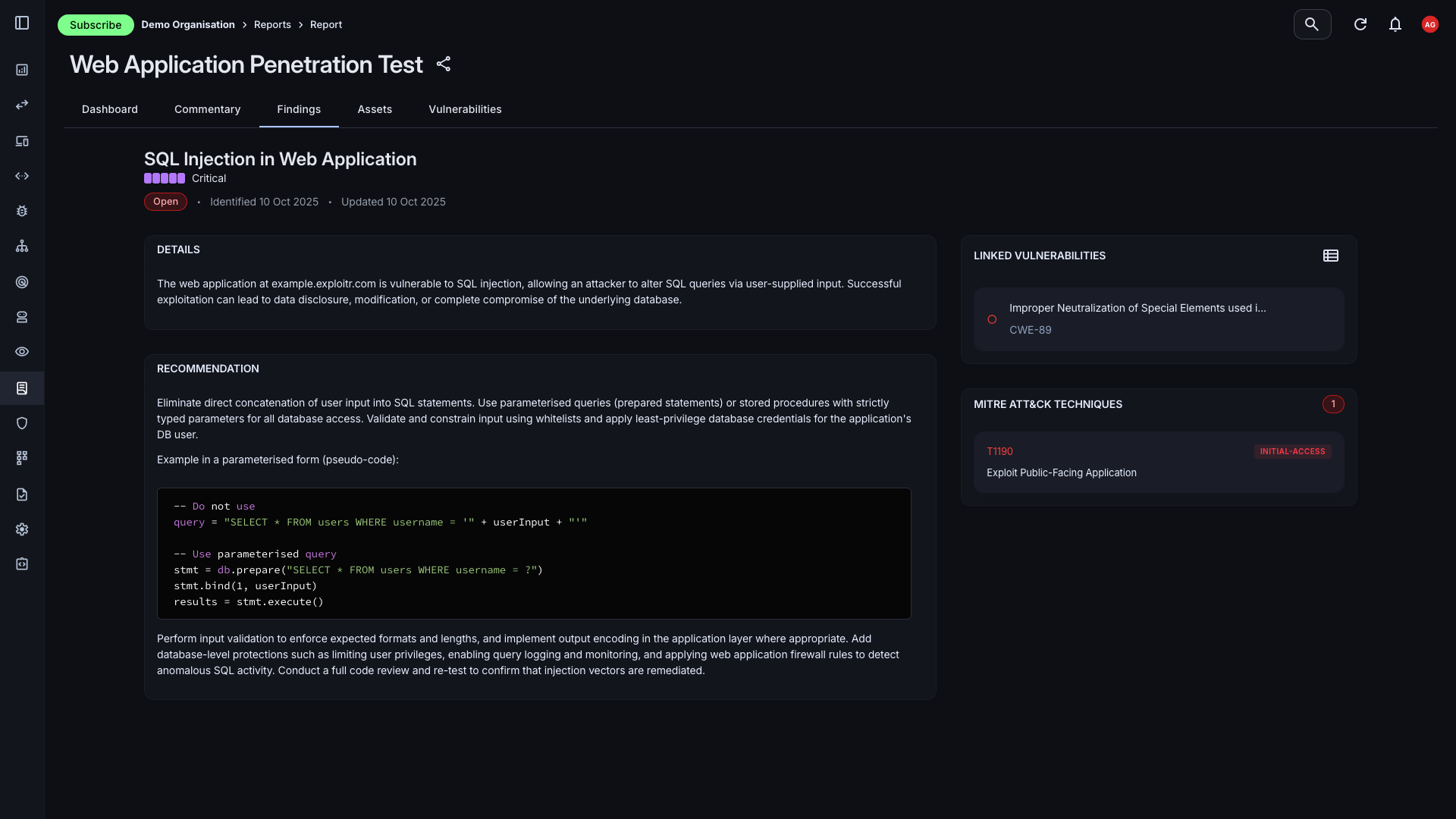Click the Open status pill on the finding

pyautogui.click(x=165, y=202)
